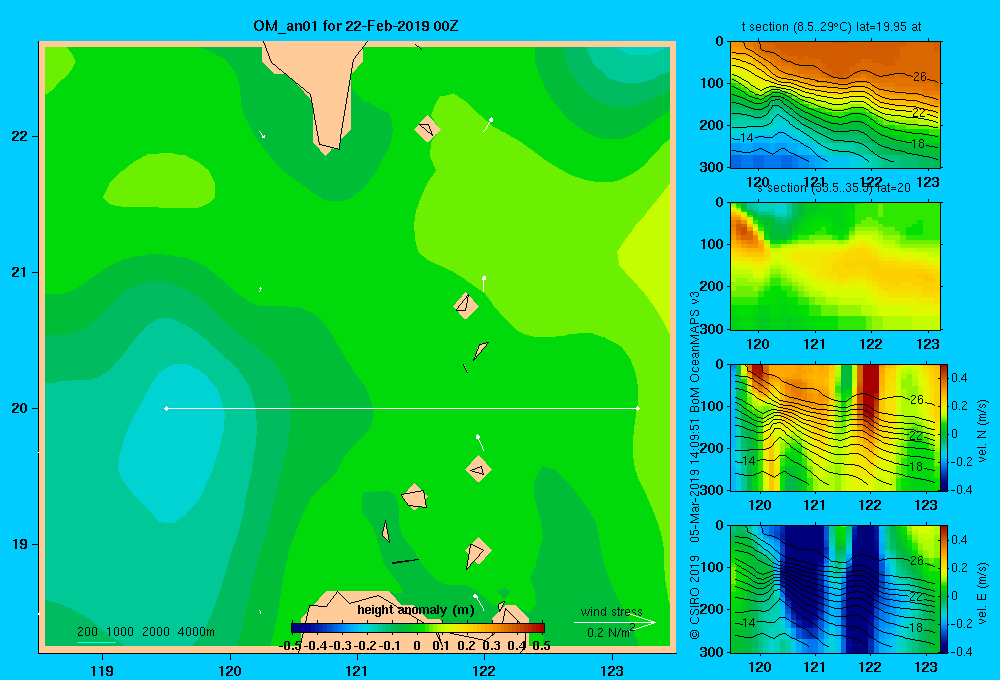The height and width of the screenshot is (680, 1000).
Task: Click the "height anomaly (m)" legend label
Action: (x=416, y=610)
